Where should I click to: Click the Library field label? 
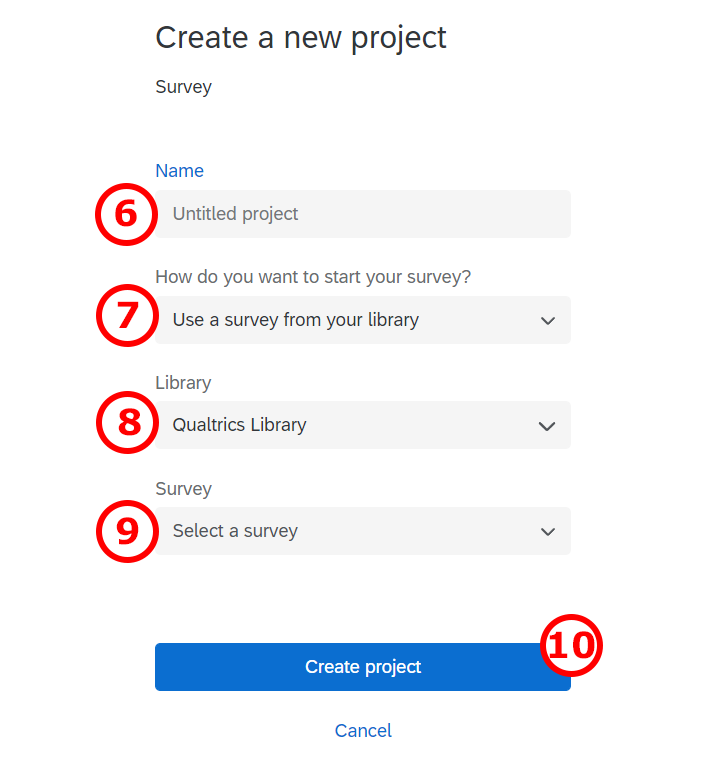pos(183,383)
